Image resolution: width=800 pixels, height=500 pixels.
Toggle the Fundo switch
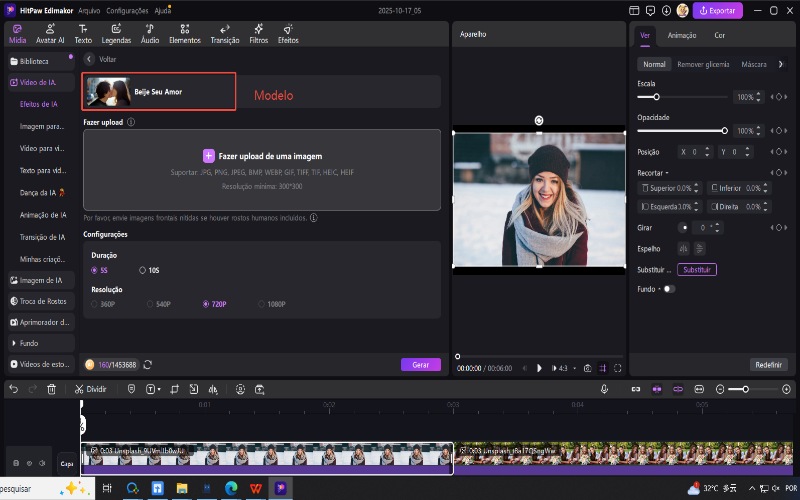(x=669, y=289)
